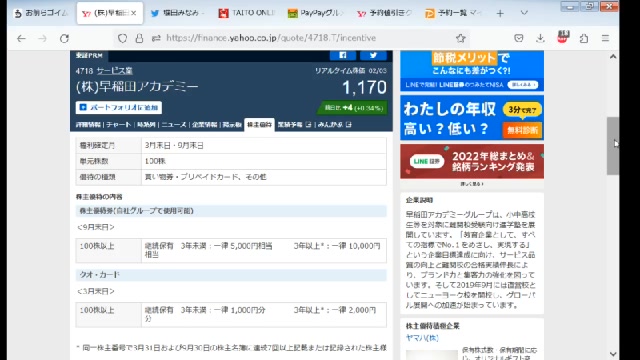Switch to the 予約一覧 tab
The height and width of the screenshot is (360, 640).
pyautogui.click(x=453, y=13)
